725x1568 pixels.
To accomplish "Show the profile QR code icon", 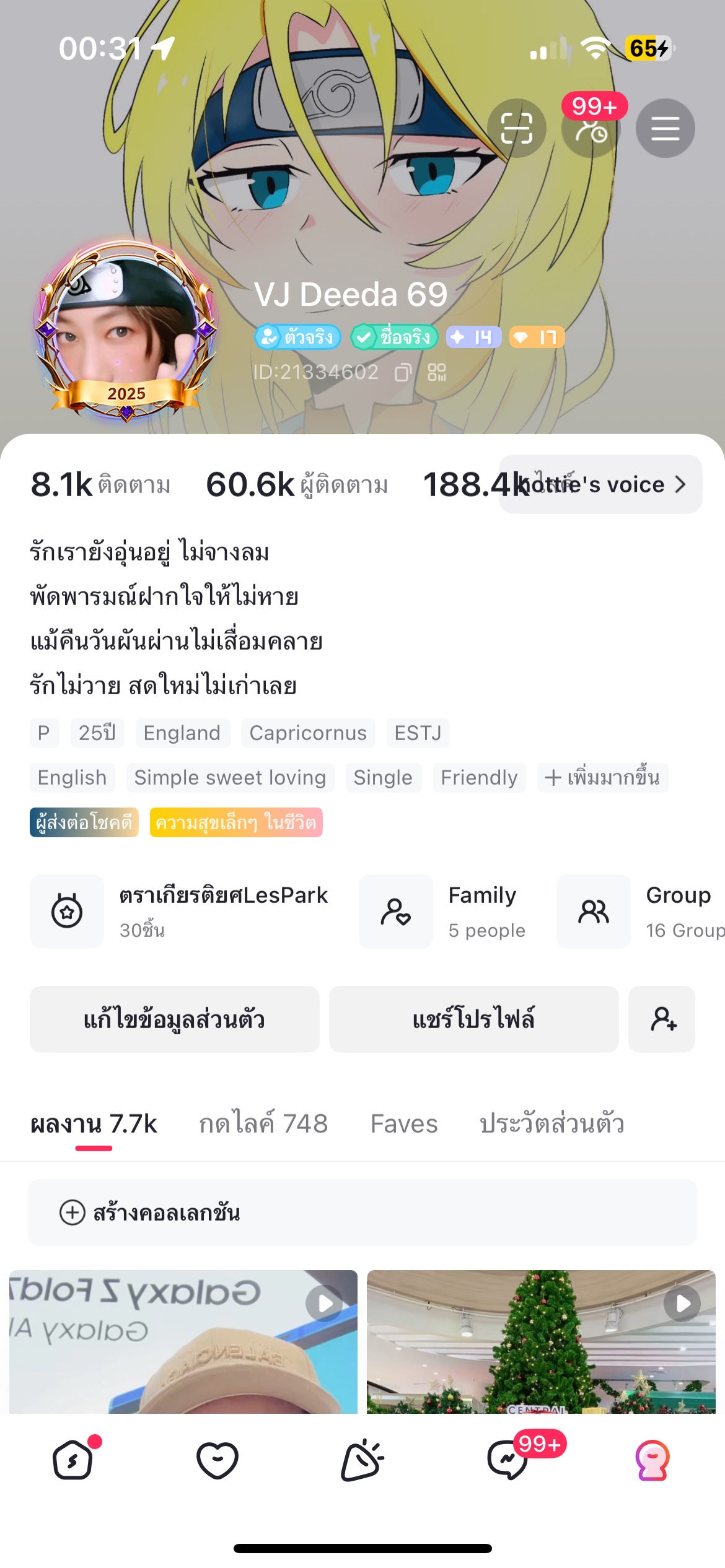I will (x=437, y=372).
